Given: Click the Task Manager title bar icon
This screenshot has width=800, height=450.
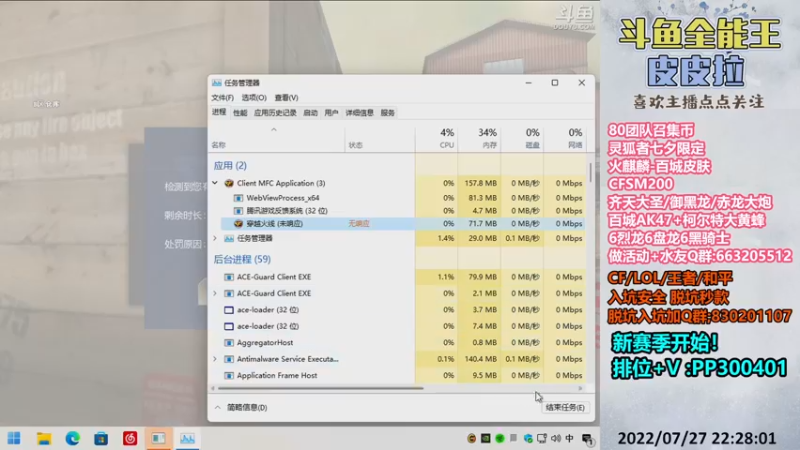Looking at the screenshot, I should pos(217,83).
